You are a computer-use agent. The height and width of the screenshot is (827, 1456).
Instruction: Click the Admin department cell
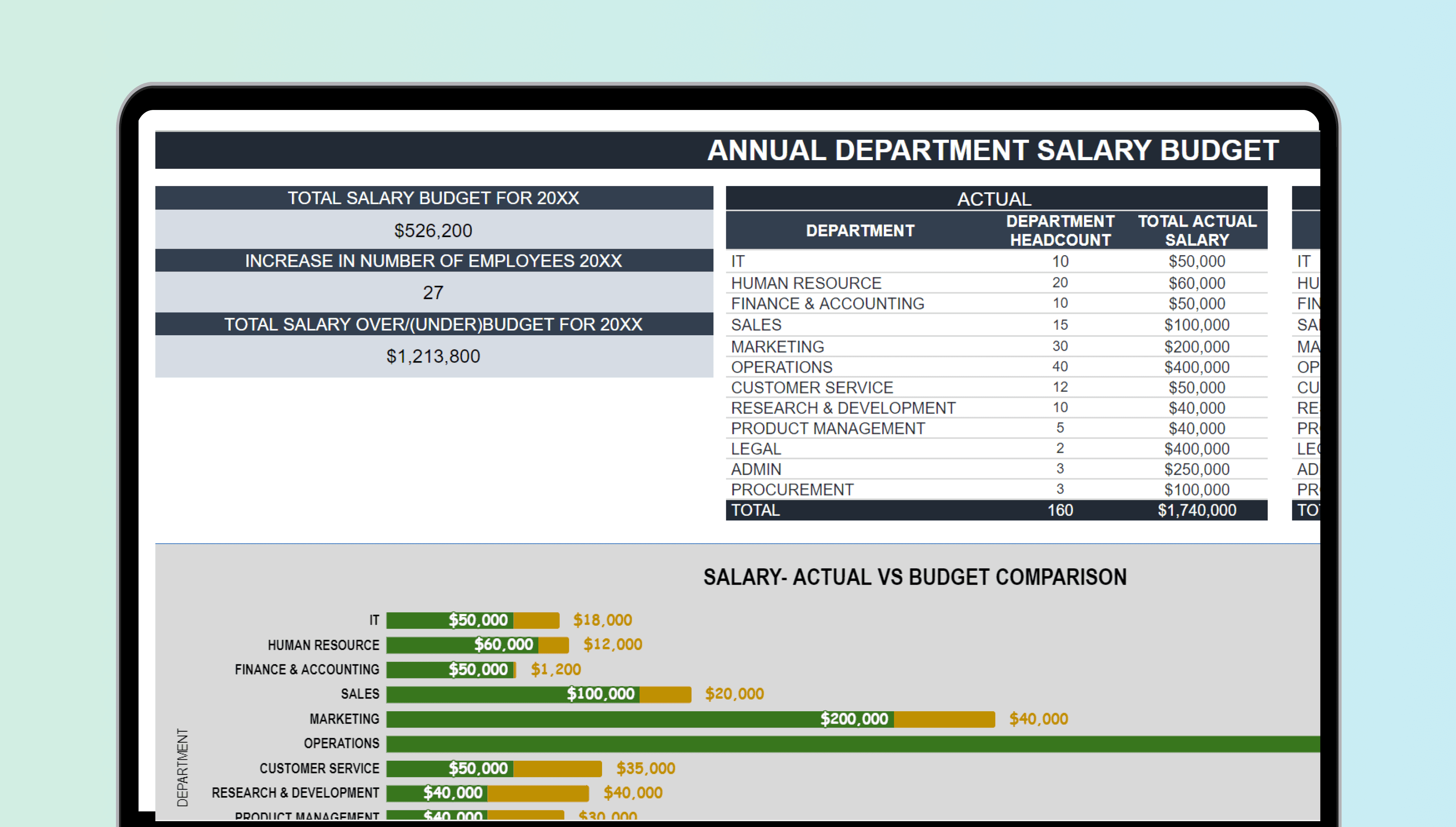(756, 469)
